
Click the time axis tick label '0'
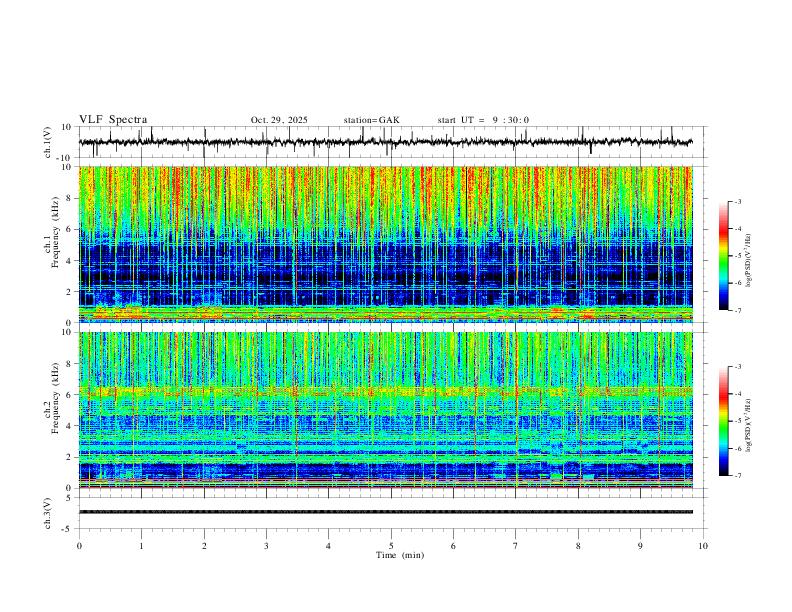[79, 546]
